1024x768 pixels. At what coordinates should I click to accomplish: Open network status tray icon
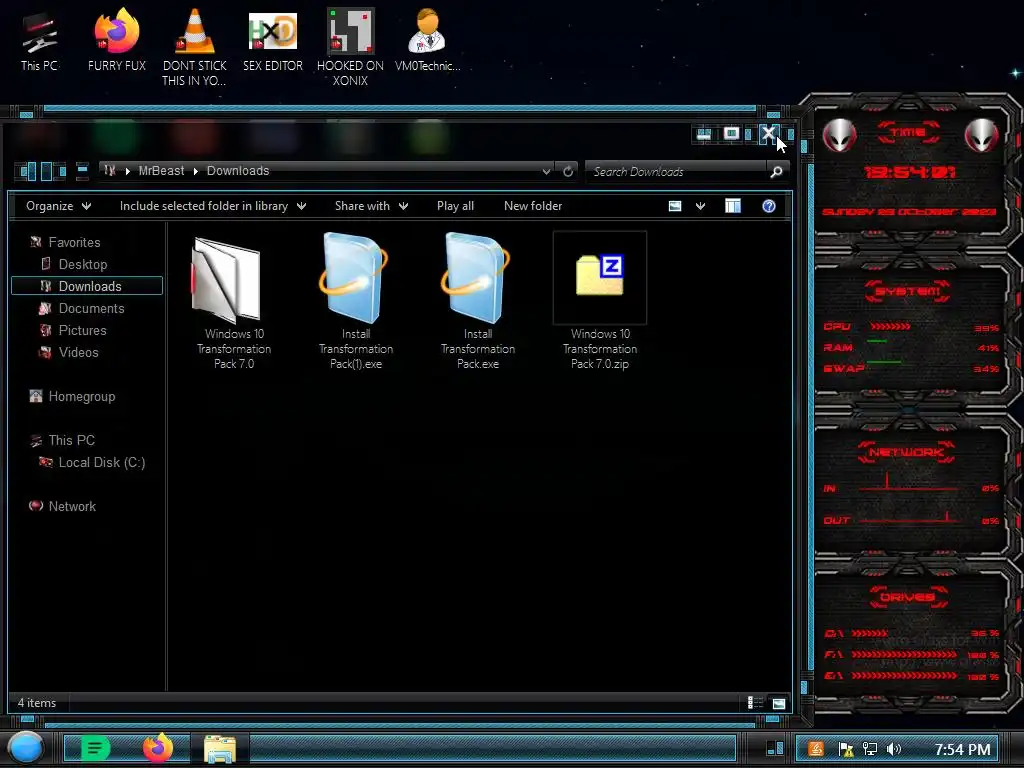(870, 749)
